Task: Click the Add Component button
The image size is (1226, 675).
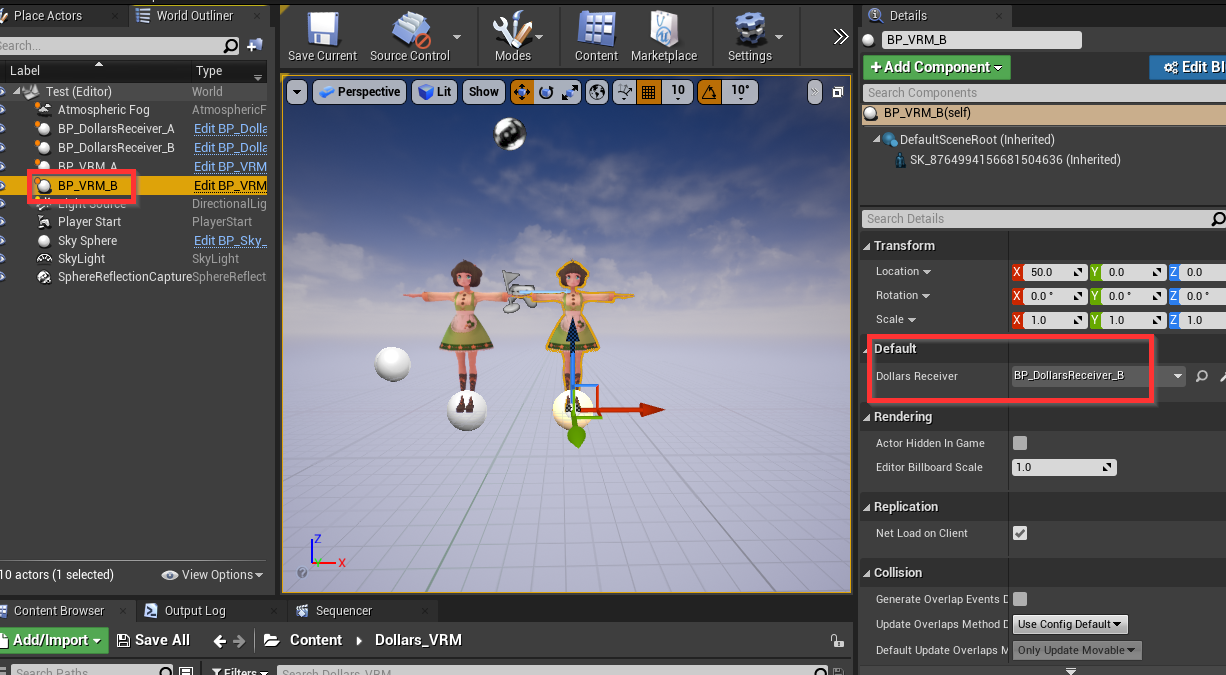Action: click(x=936, y=67)
